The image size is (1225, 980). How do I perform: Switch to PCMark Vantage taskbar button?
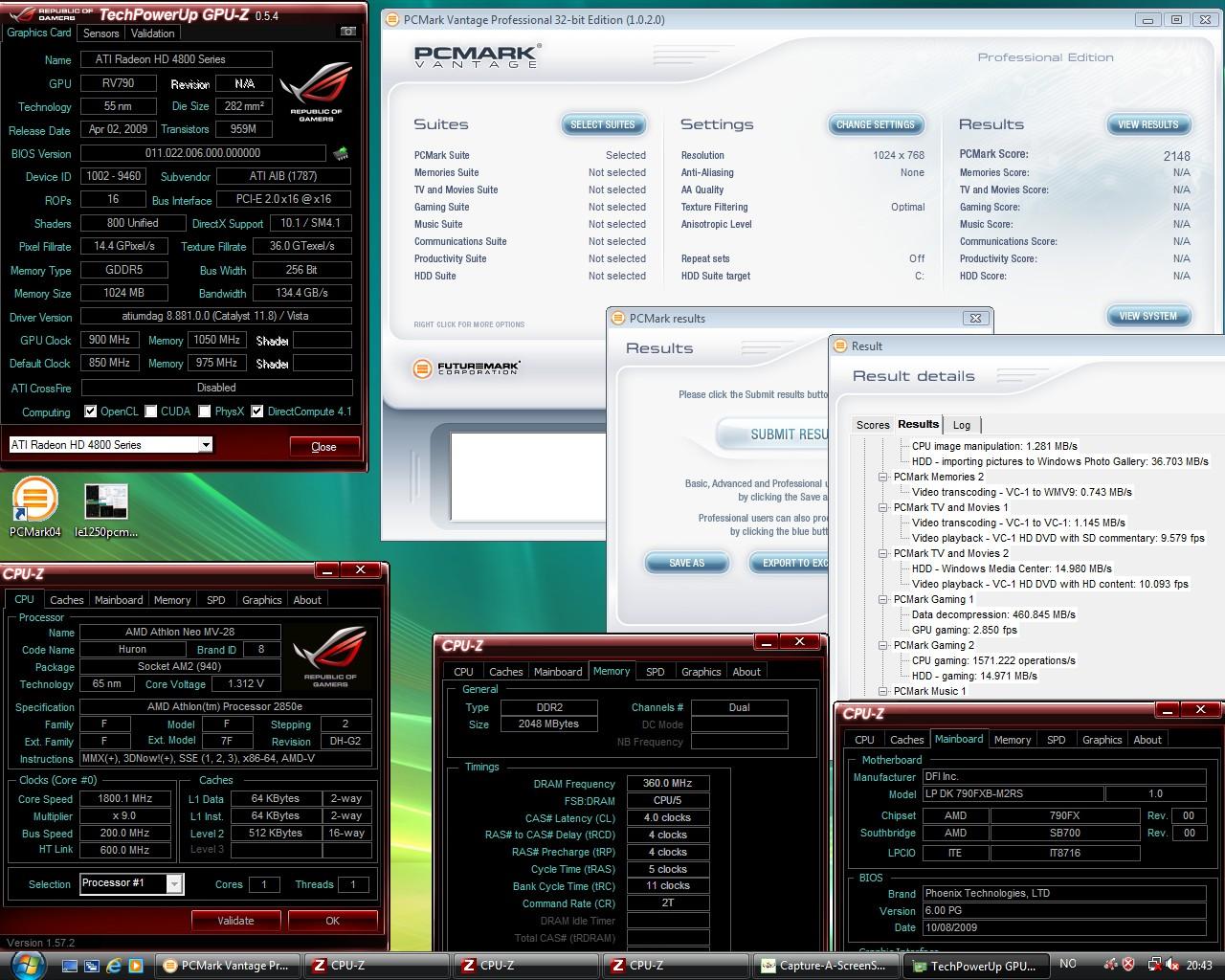pyautogui.click(x=228, y=966)
